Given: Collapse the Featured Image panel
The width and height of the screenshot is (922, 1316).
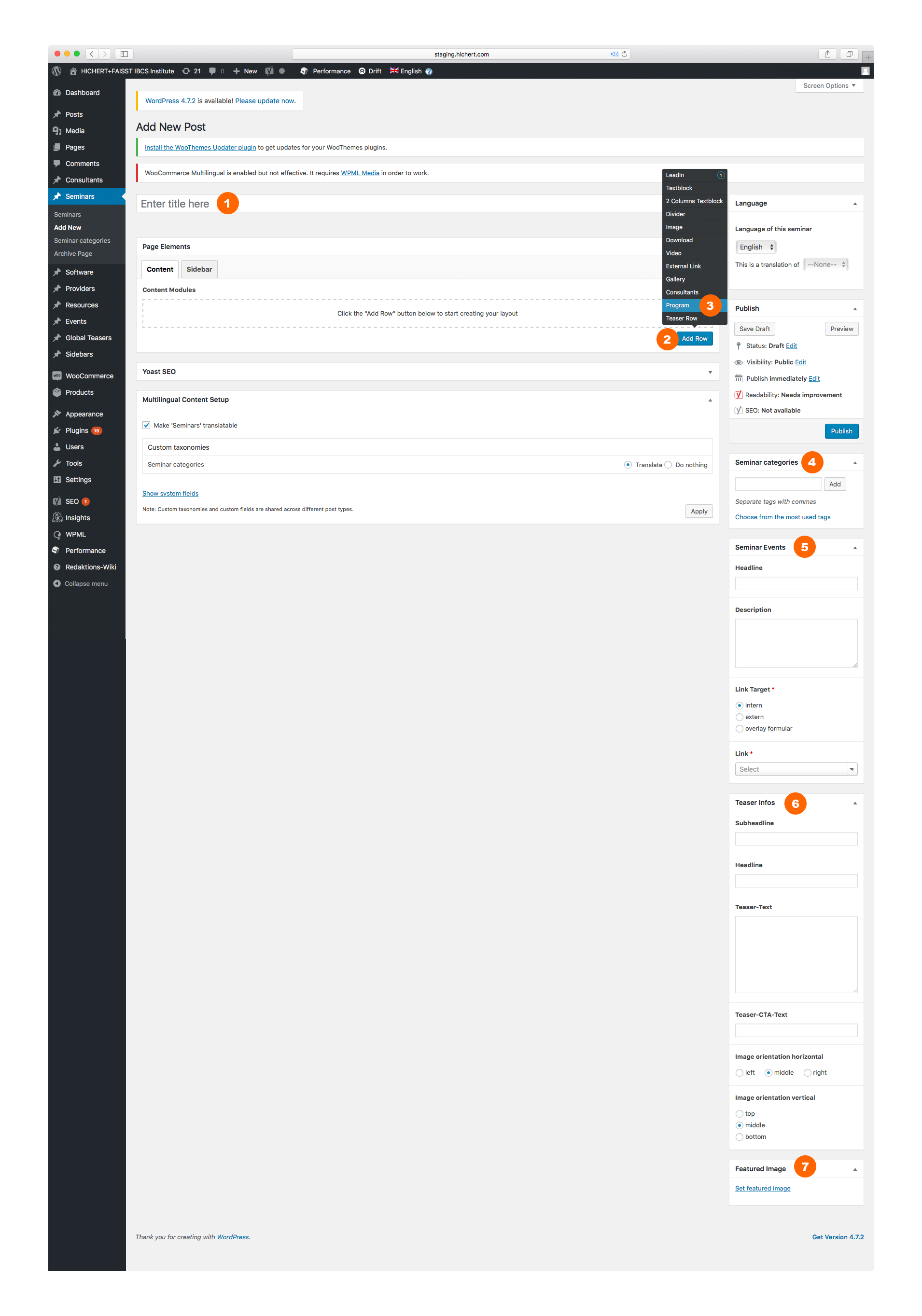Looking at the screenshot, I should pyautogui.click(x=854, y=1169).
